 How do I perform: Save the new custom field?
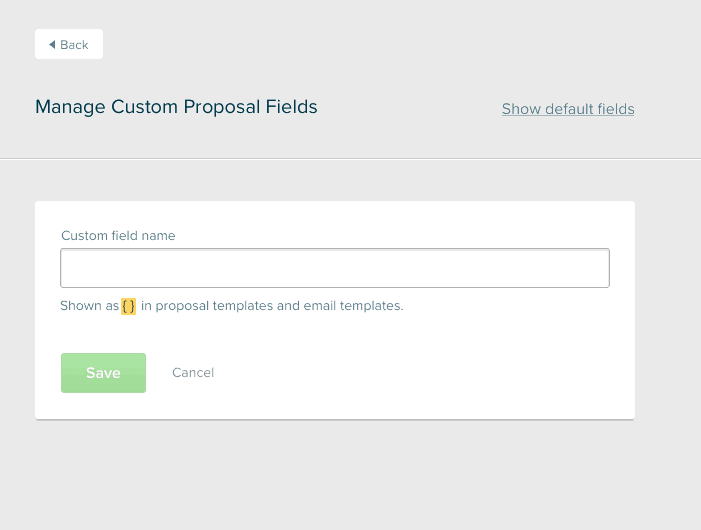tap(103, 373)
